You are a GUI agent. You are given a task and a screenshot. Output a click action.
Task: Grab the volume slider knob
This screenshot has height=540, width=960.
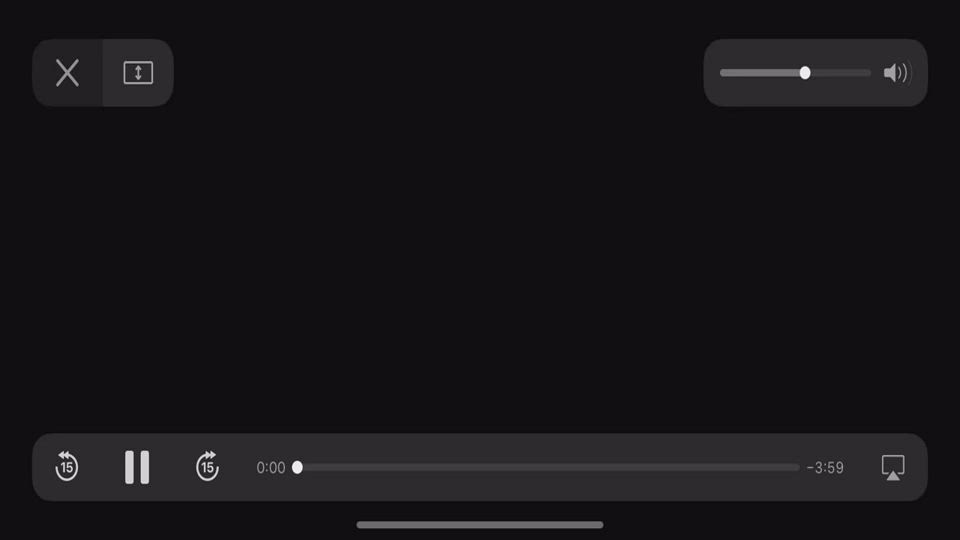click(x=805, y=73)
